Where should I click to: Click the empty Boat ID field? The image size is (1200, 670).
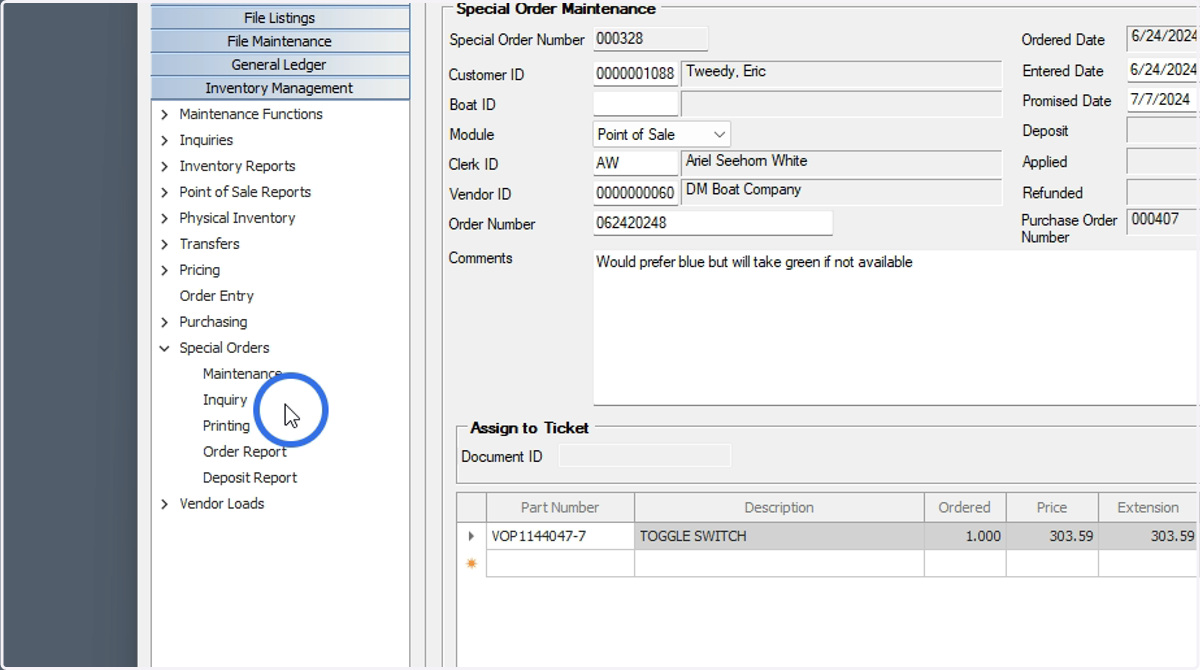coord(636,104)
